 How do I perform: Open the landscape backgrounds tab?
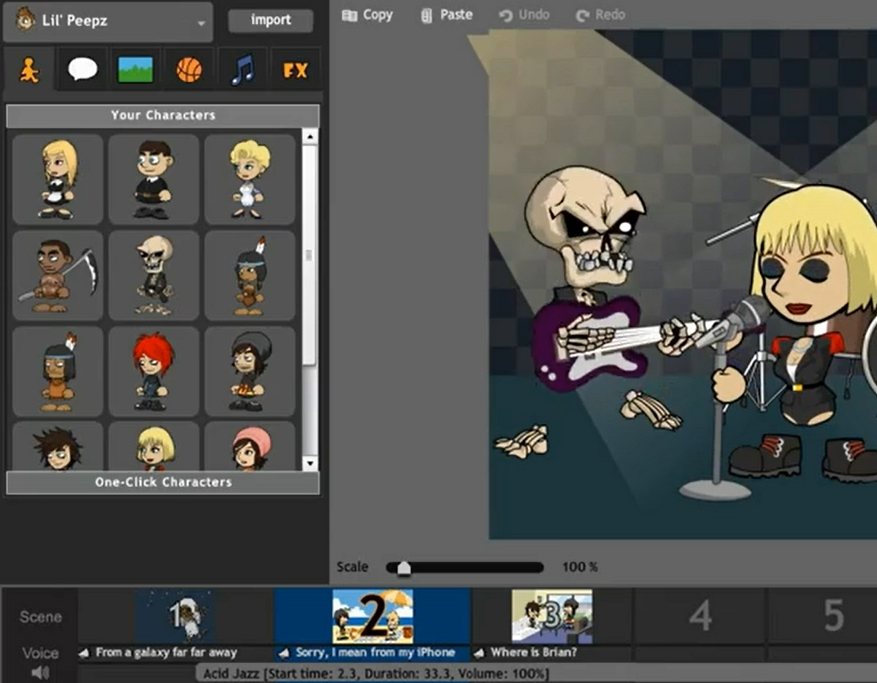(136, 70)
